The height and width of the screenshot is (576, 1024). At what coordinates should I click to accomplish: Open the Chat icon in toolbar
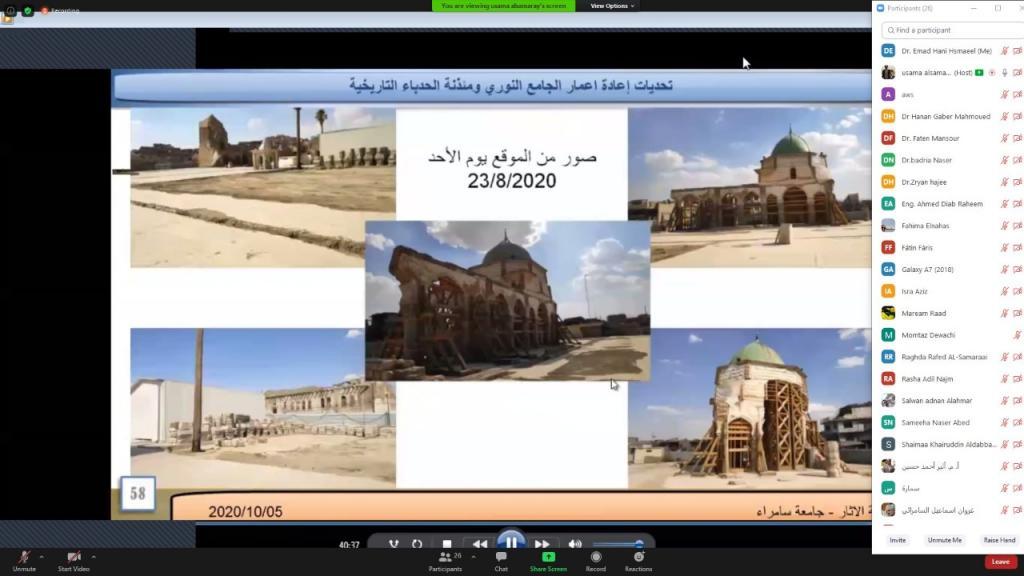pos(501,557)
